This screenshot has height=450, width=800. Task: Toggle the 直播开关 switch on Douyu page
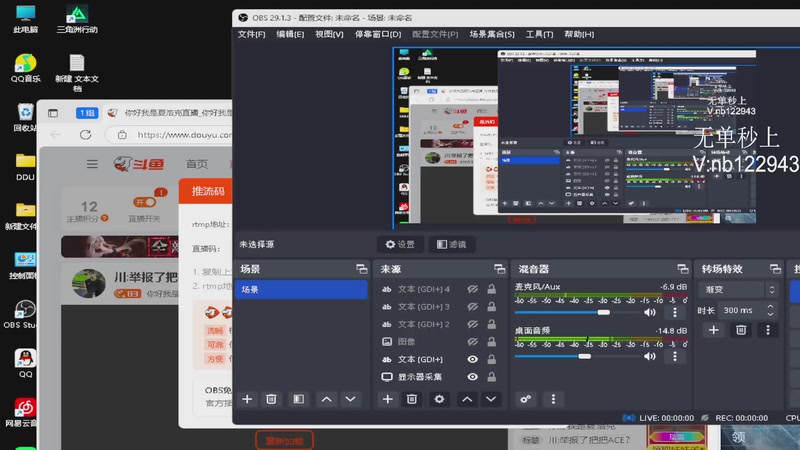[144, 203]
